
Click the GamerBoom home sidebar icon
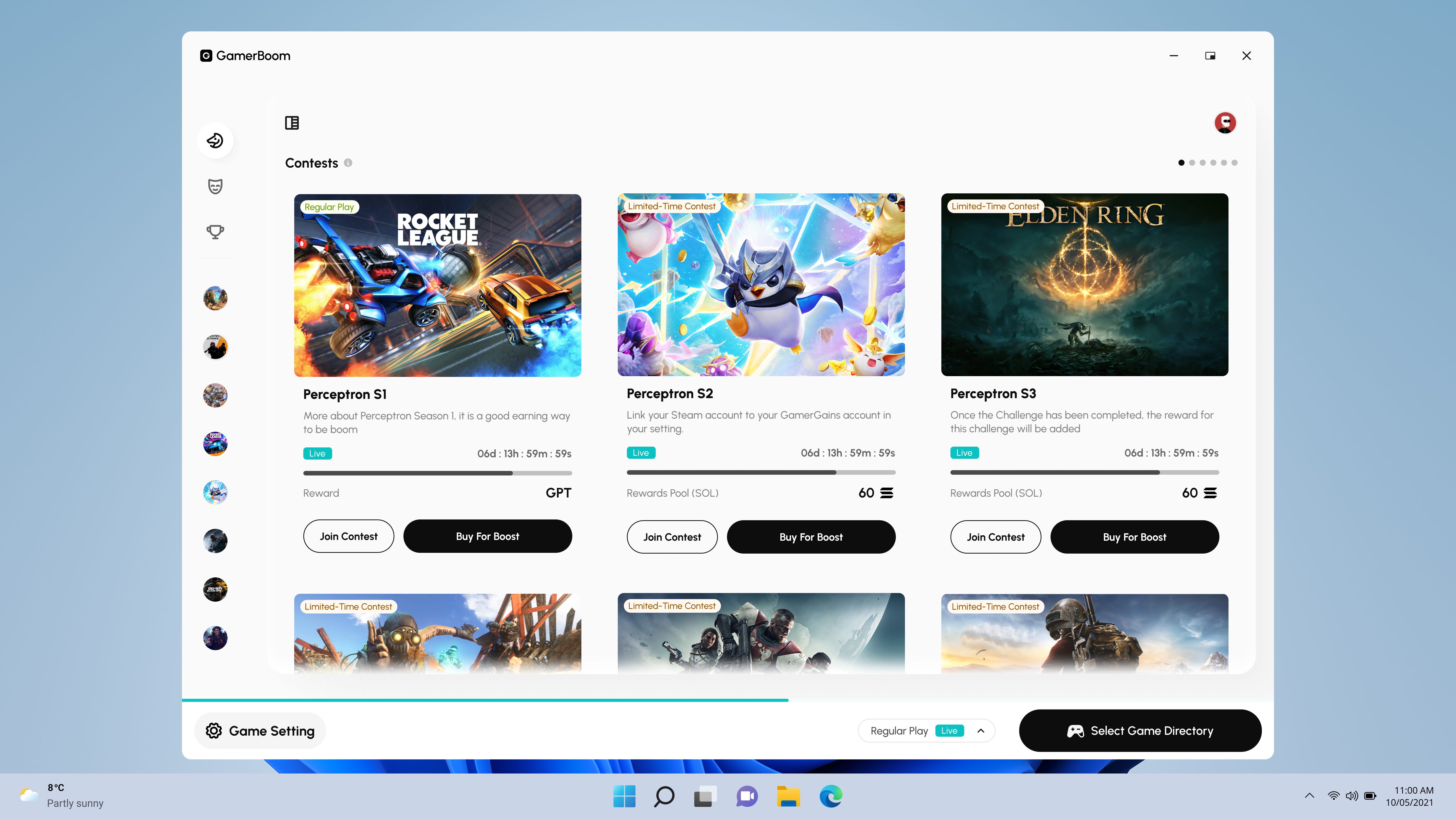click(x=215, y=140)
